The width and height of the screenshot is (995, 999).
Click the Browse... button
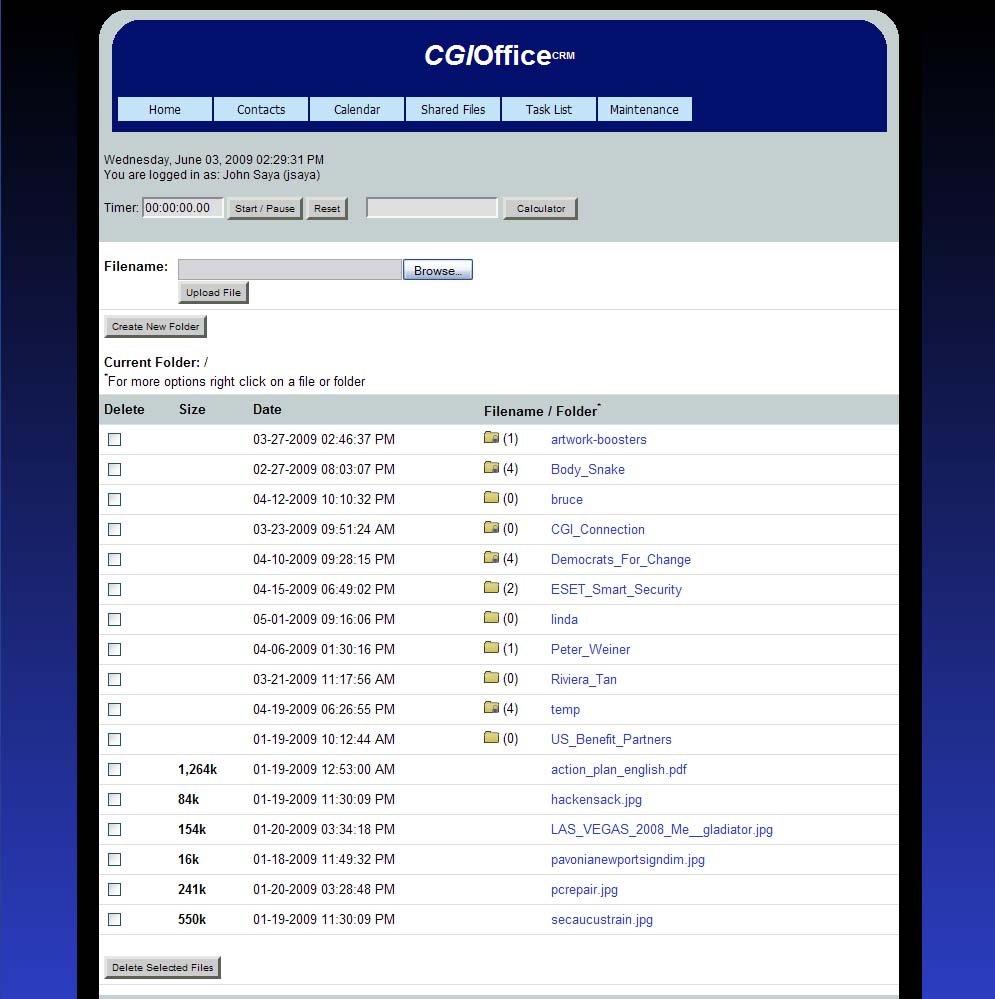(438, 270)
